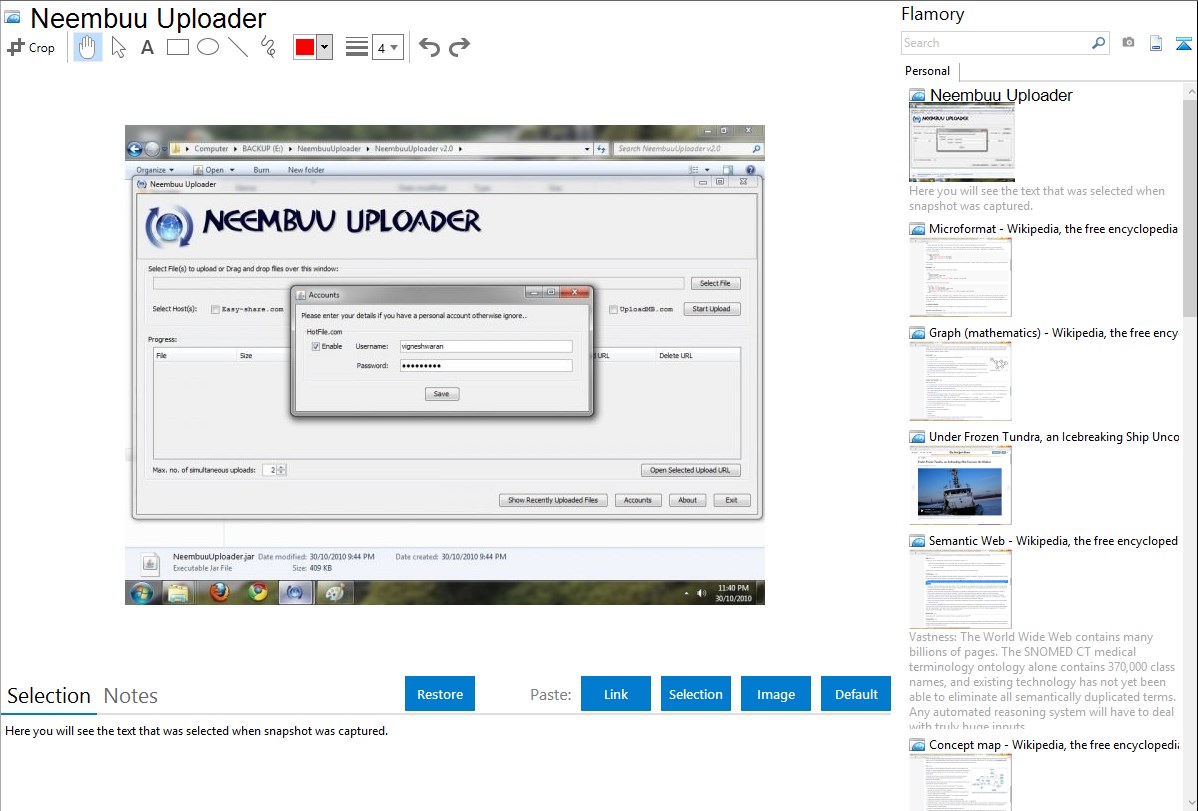Image resolution: width=1198 pixels, height=811 pixels.
Task: Open the Semantic Web snapshot thumbnail
Action: [960, 589]
